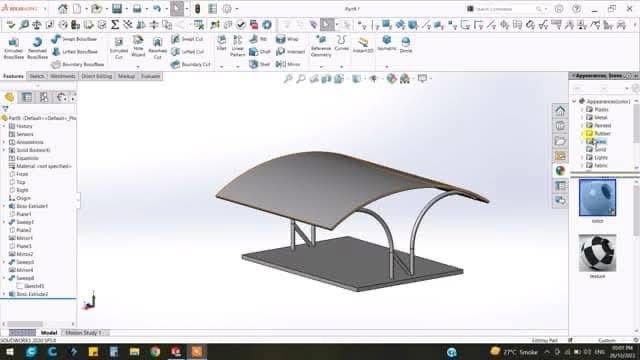
Task: Open the PropertyManager tab icon
Action: (27, 97)
